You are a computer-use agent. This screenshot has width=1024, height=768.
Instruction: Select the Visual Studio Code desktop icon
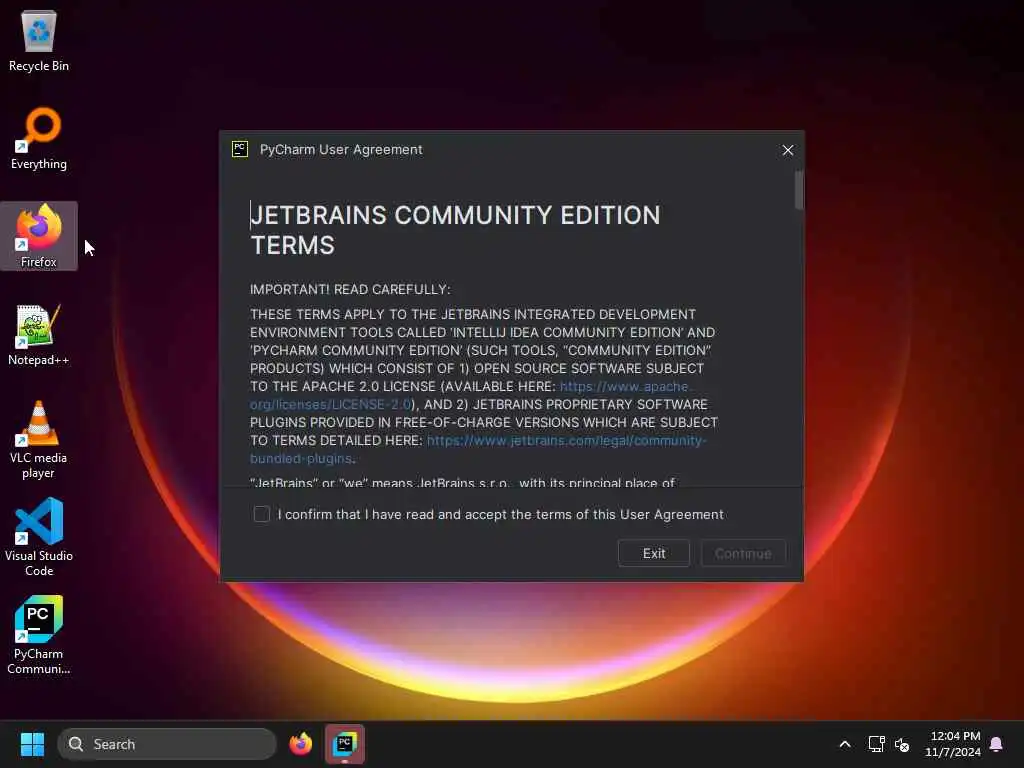(x=39, y=537)
